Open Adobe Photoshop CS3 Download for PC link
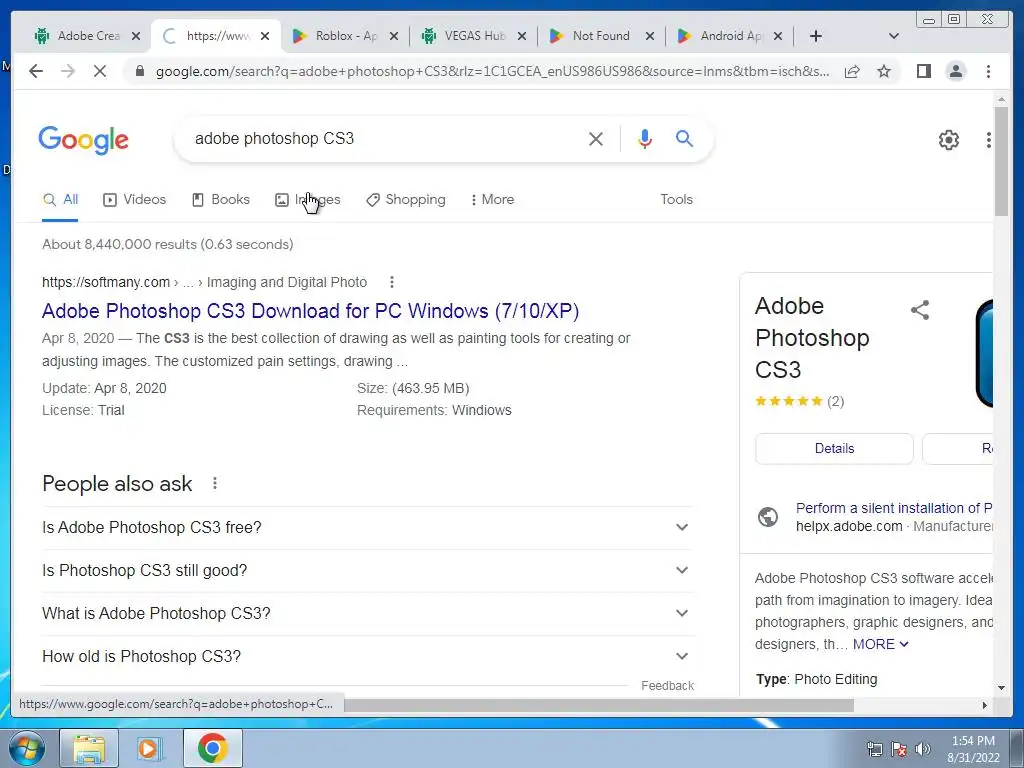Viewport: 1024px width, 768px height. 310,311
